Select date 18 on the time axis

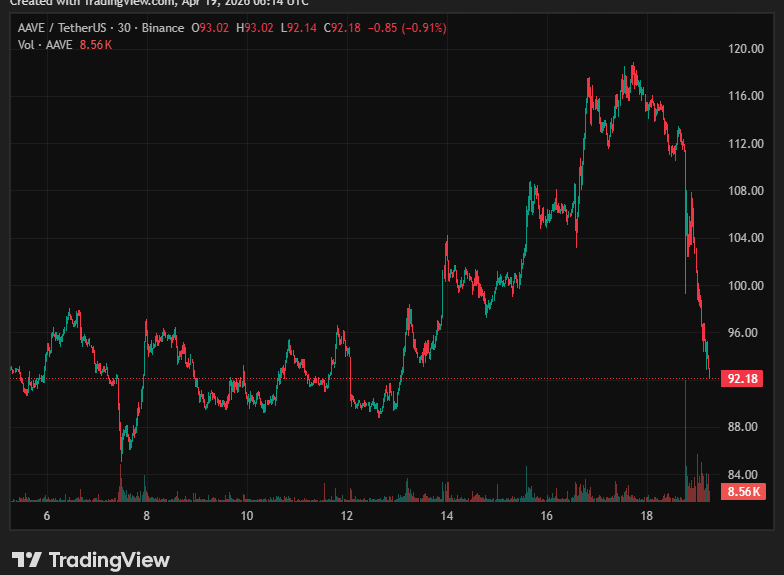[647, 516]
